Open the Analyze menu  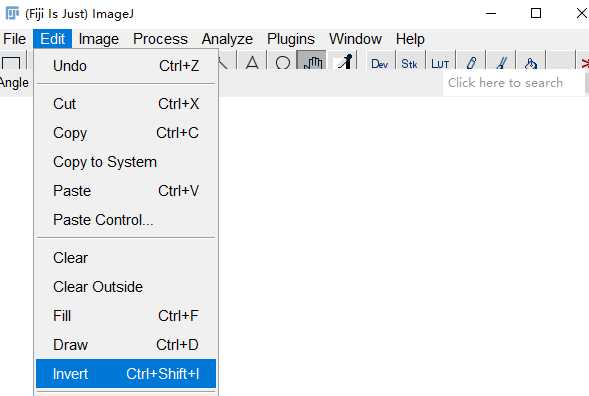(x=227, y=39)
